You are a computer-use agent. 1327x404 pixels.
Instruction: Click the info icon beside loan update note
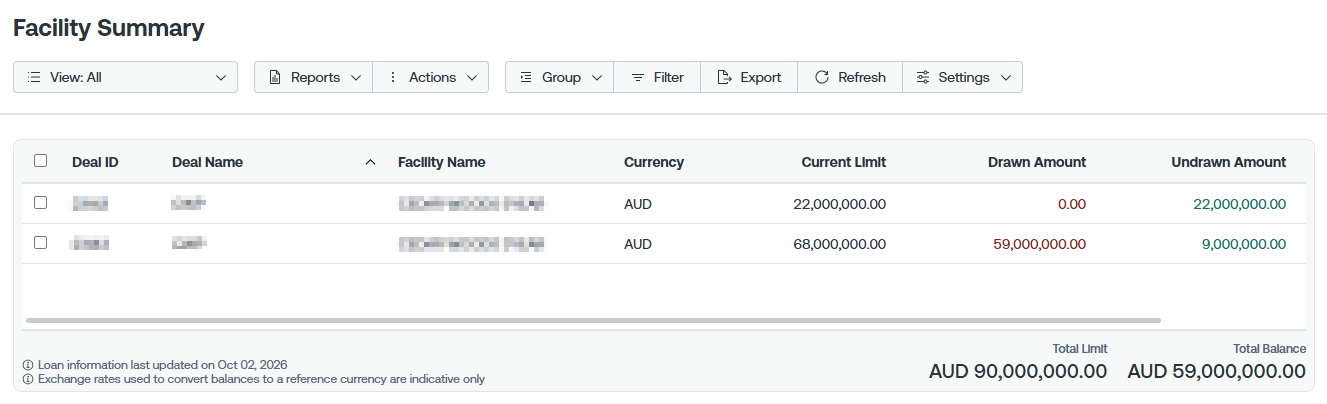pyautogui.click(x=28, y=365)
